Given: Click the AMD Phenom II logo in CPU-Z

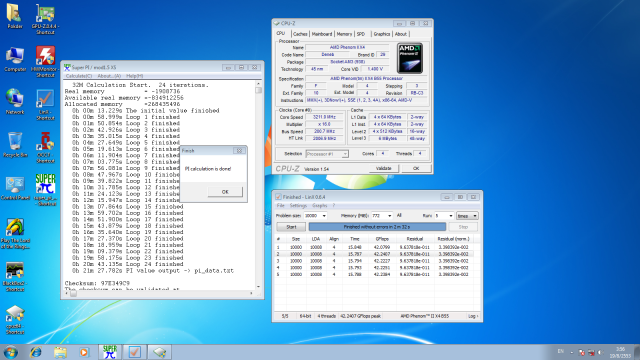Looking at the screenshot, I should [410, 58].
